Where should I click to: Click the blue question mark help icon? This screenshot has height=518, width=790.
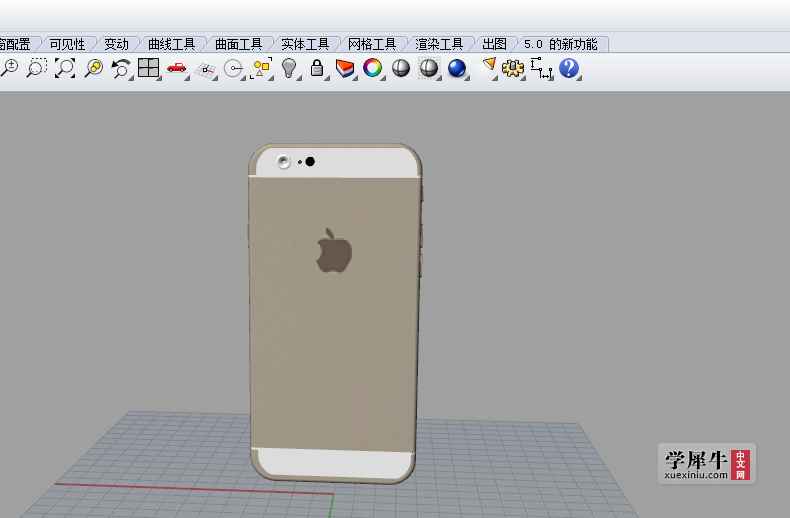569,68
